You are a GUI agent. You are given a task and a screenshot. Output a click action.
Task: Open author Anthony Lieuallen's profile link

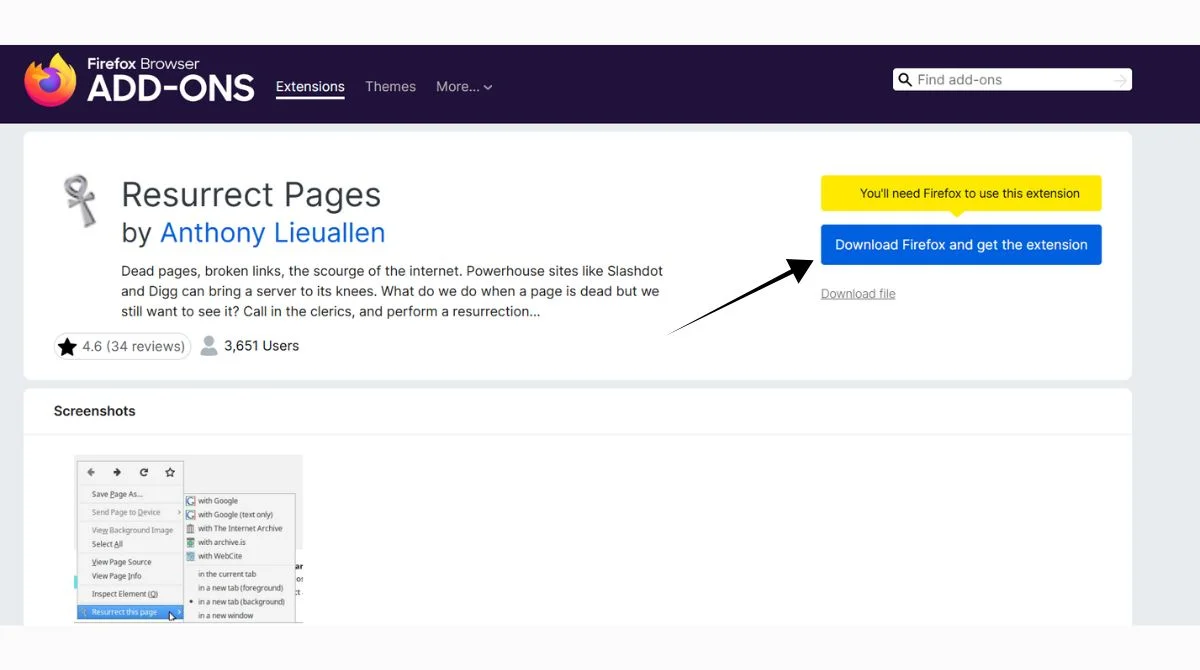[x=272, y=233]
